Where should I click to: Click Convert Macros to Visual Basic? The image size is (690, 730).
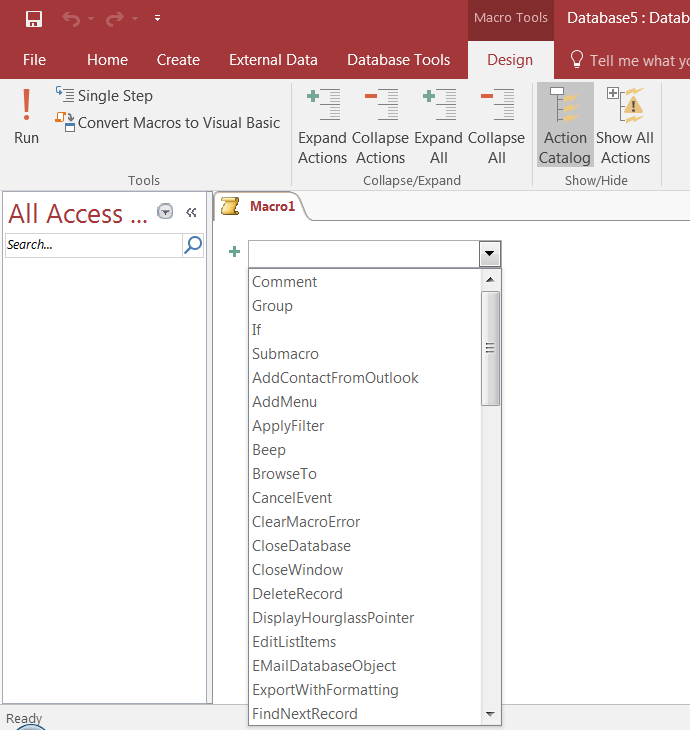(168, 122)
